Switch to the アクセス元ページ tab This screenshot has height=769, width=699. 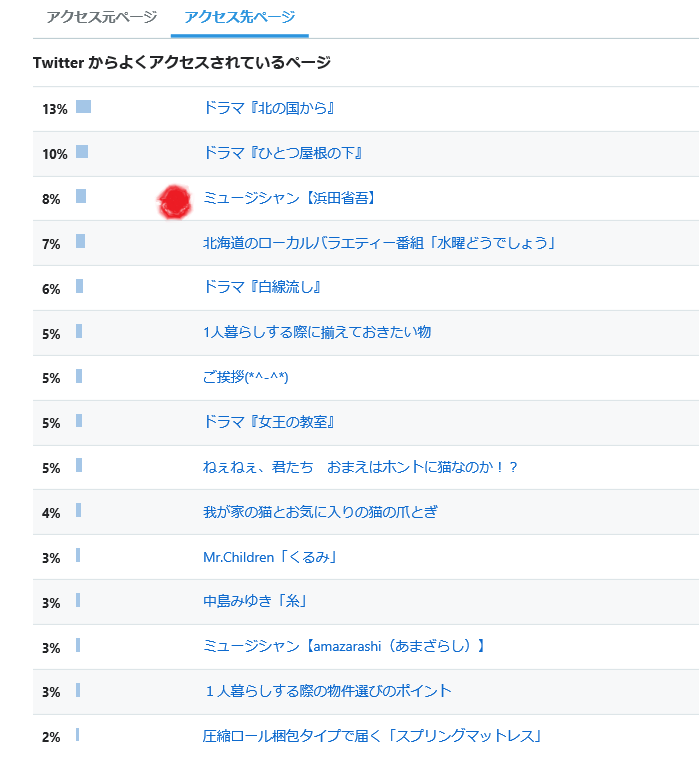click(102, 17)
